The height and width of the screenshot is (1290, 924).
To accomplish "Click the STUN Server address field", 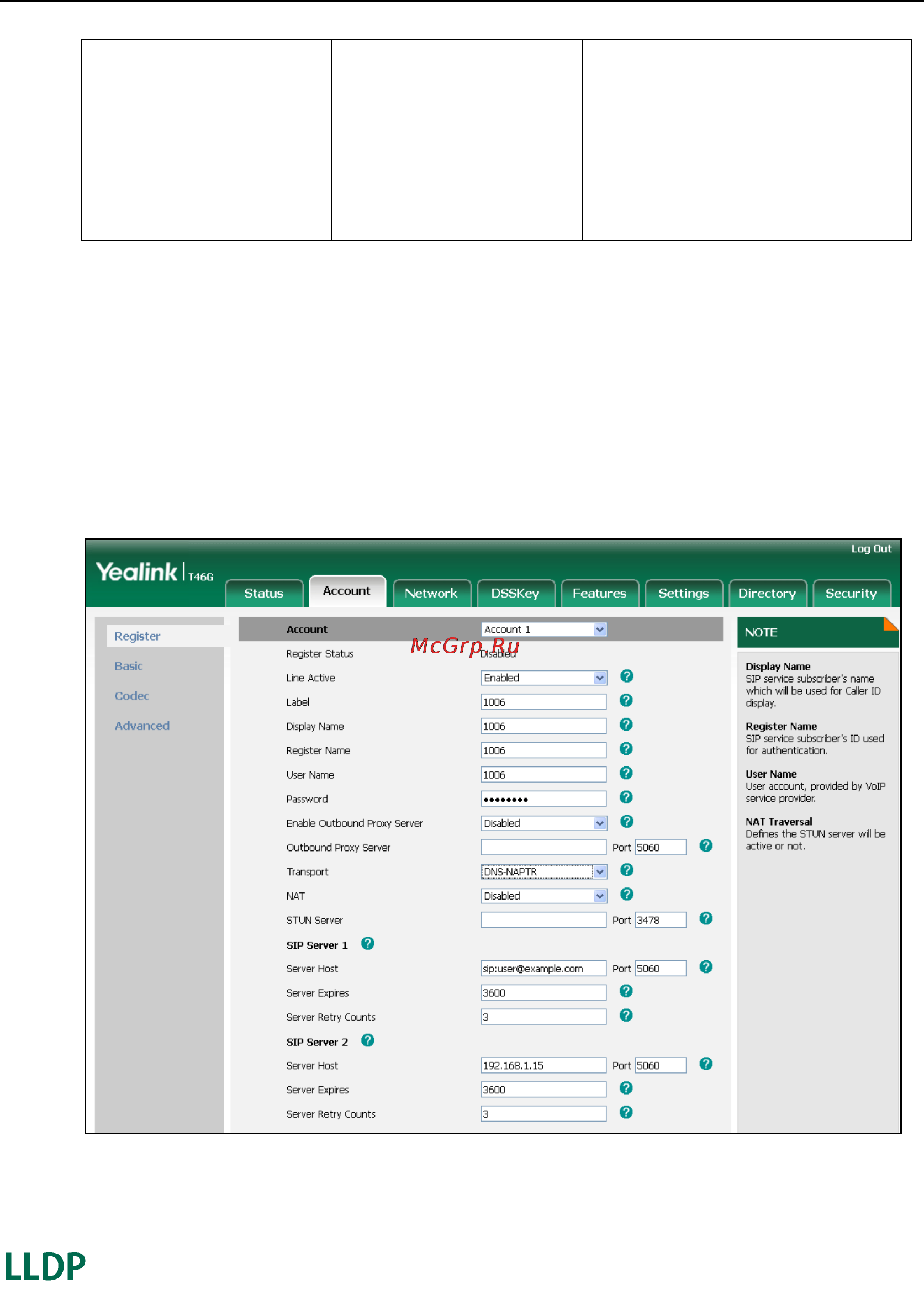I will coord(544,921).
